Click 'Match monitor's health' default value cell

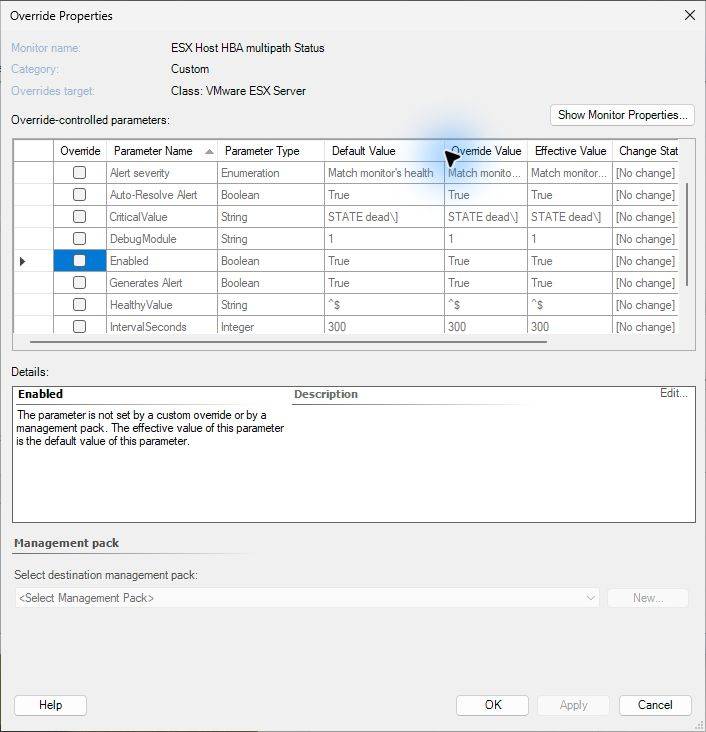click(x=384, y=173)
